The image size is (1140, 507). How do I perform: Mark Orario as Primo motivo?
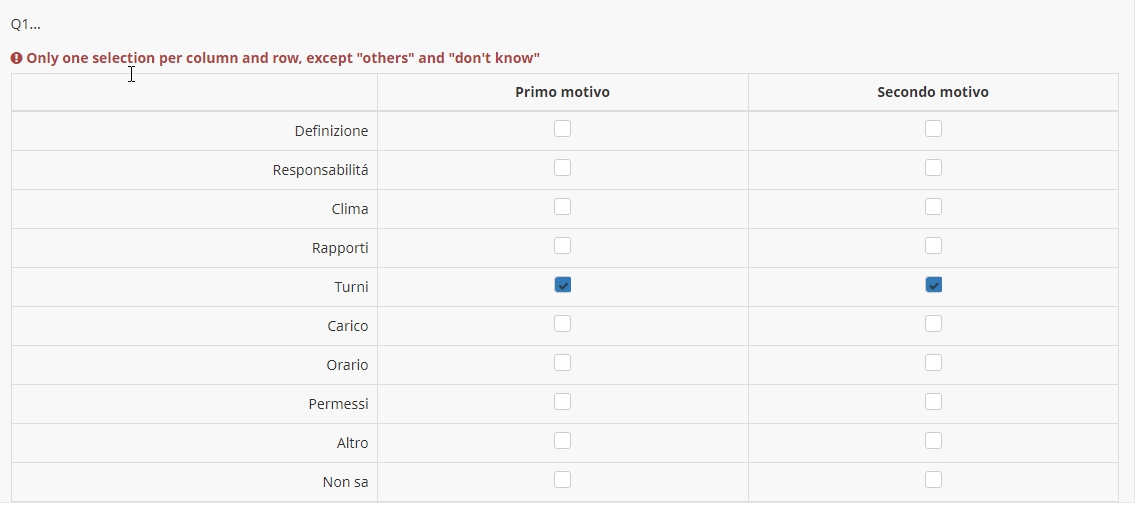point(563,363)
